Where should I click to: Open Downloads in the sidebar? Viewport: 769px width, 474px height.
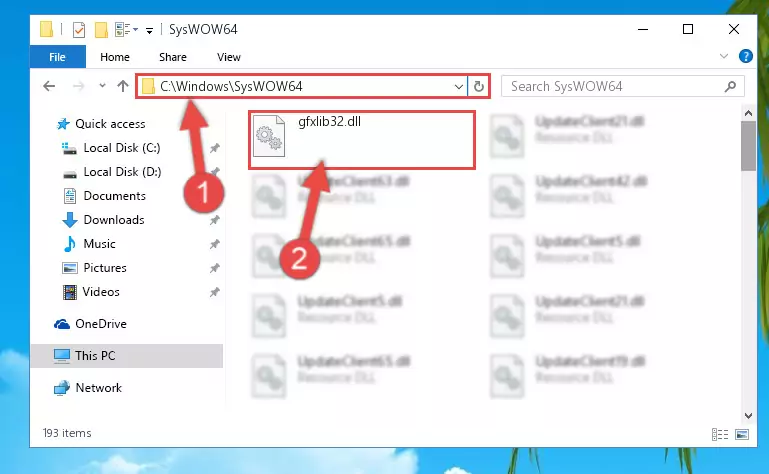coord(114,220)
